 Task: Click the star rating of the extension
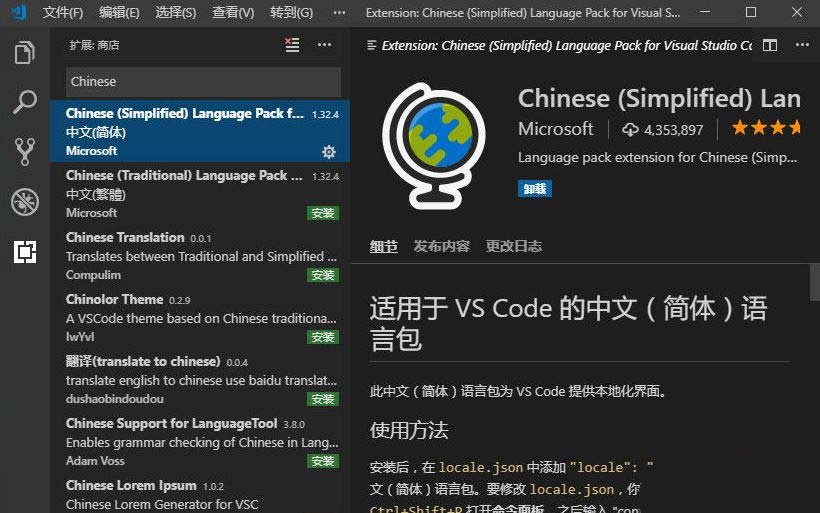[x=766, y=128]
